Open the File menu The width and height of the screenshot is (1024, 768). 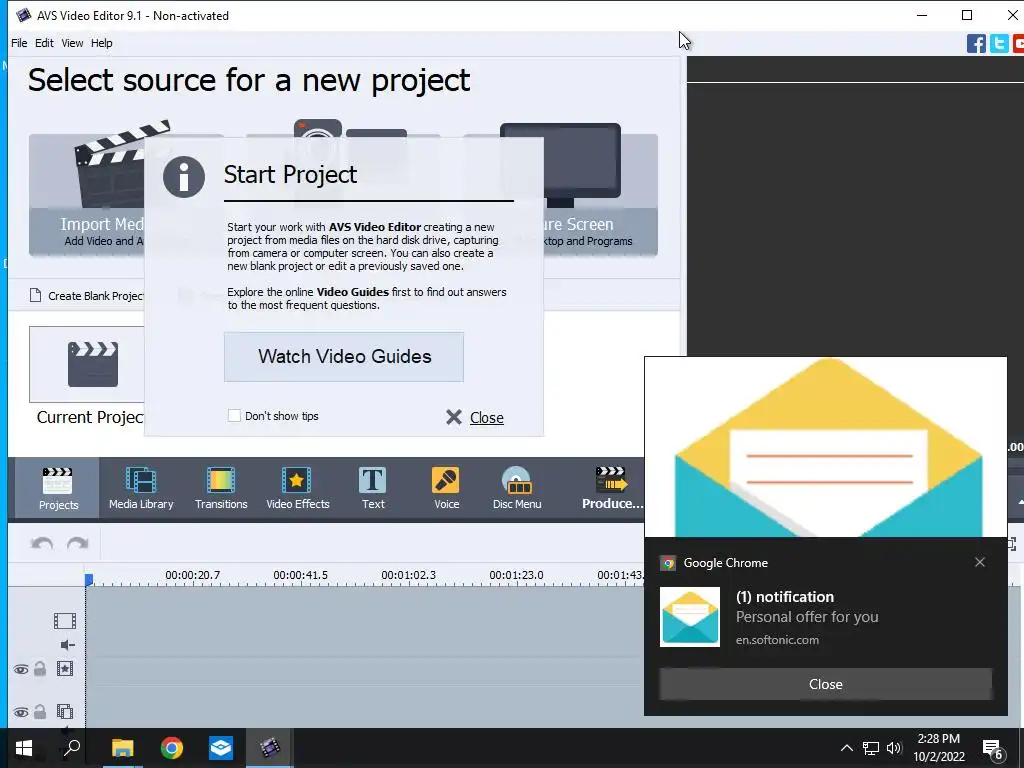19,43
